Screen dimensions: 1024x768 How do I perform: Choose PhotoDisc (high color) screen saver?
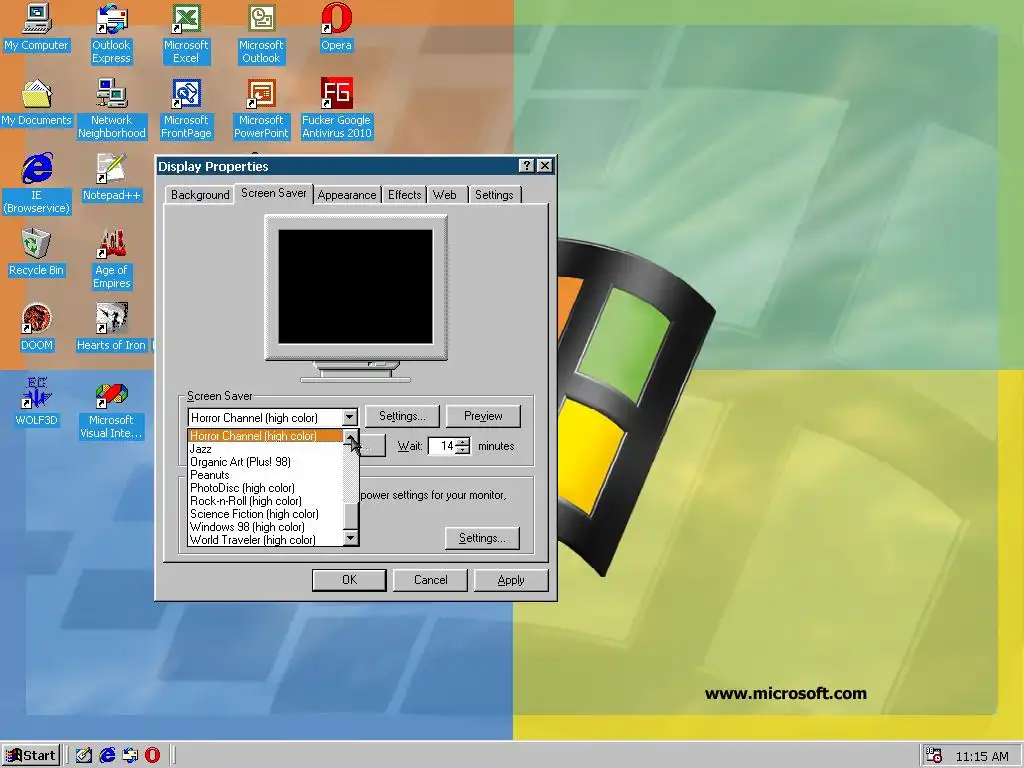pyautogui.click(x=265, y=488)
